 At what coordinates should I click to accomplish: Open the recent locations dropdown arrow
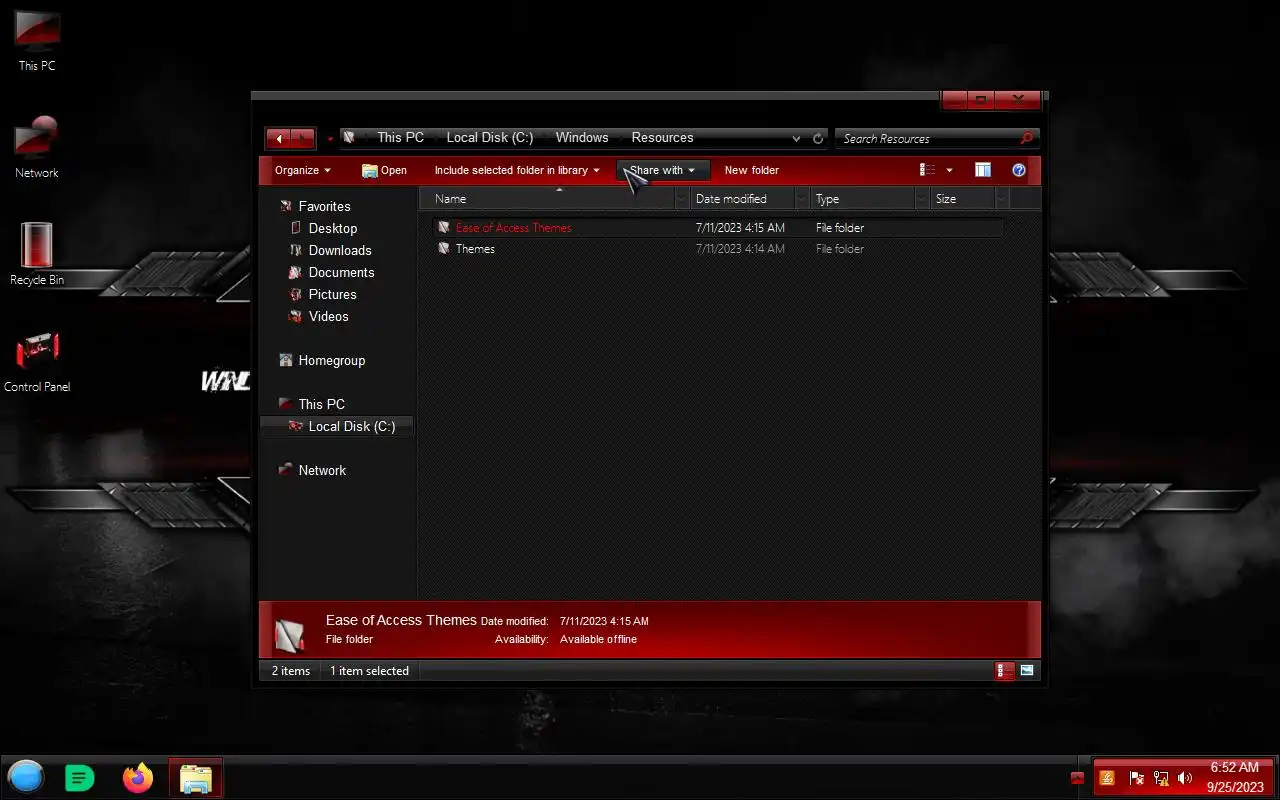pyautogui.click(x=330, y=139)
